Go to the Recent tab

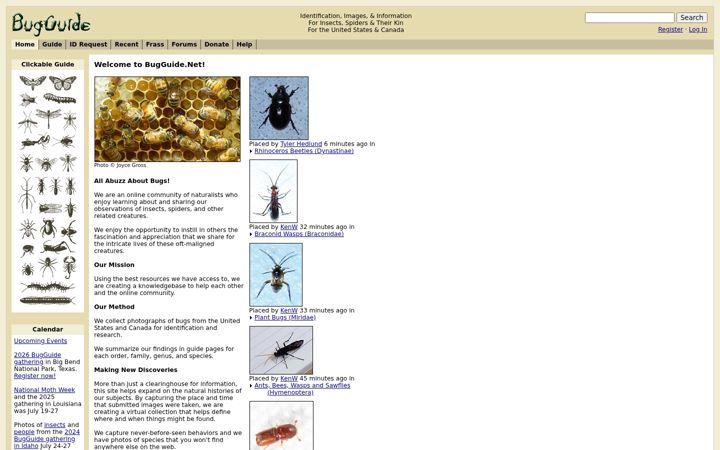tap(126, 45)
